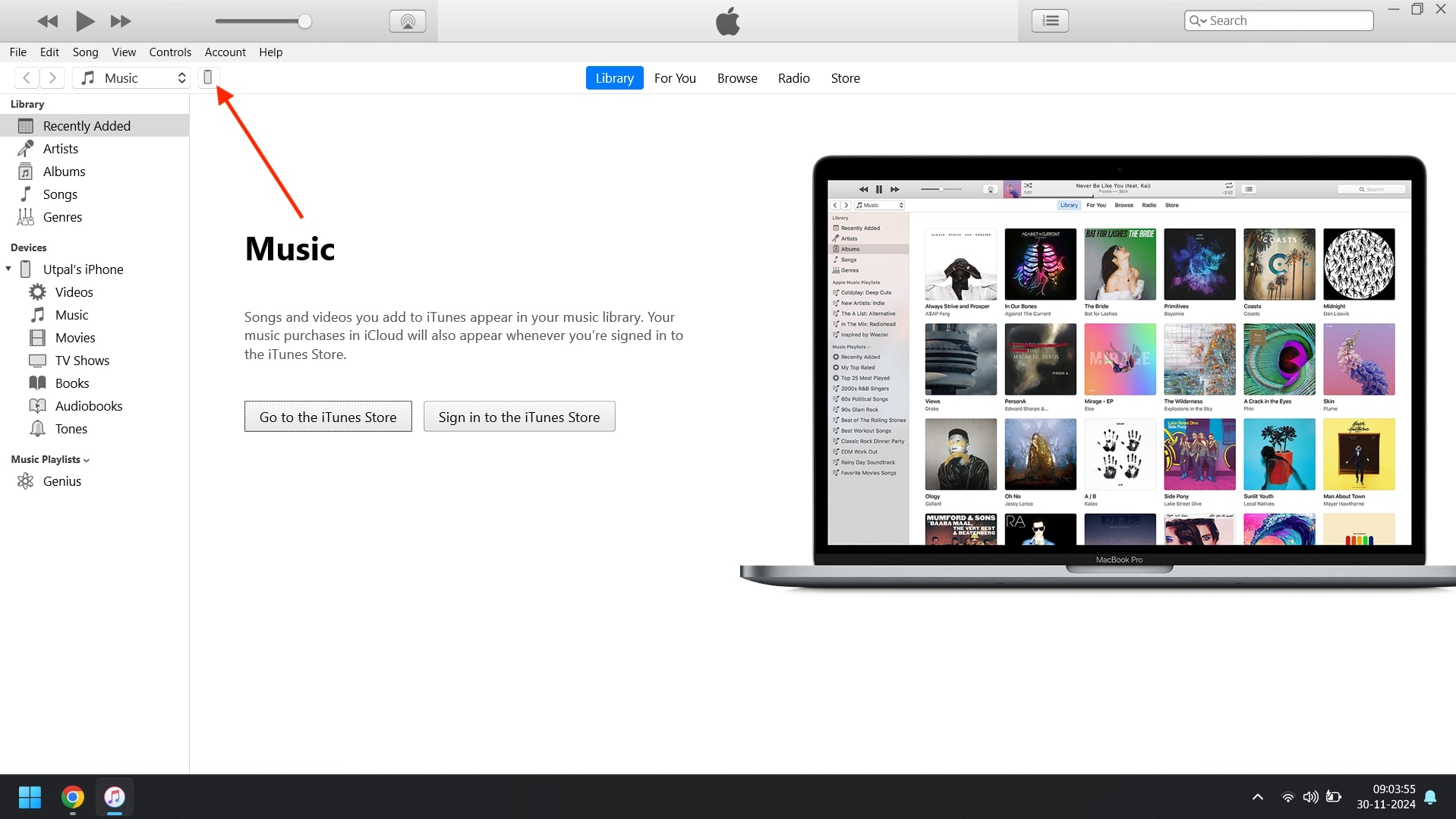Open the AirPlay output button
The image size is (1456, 819).
coord(408,21)
